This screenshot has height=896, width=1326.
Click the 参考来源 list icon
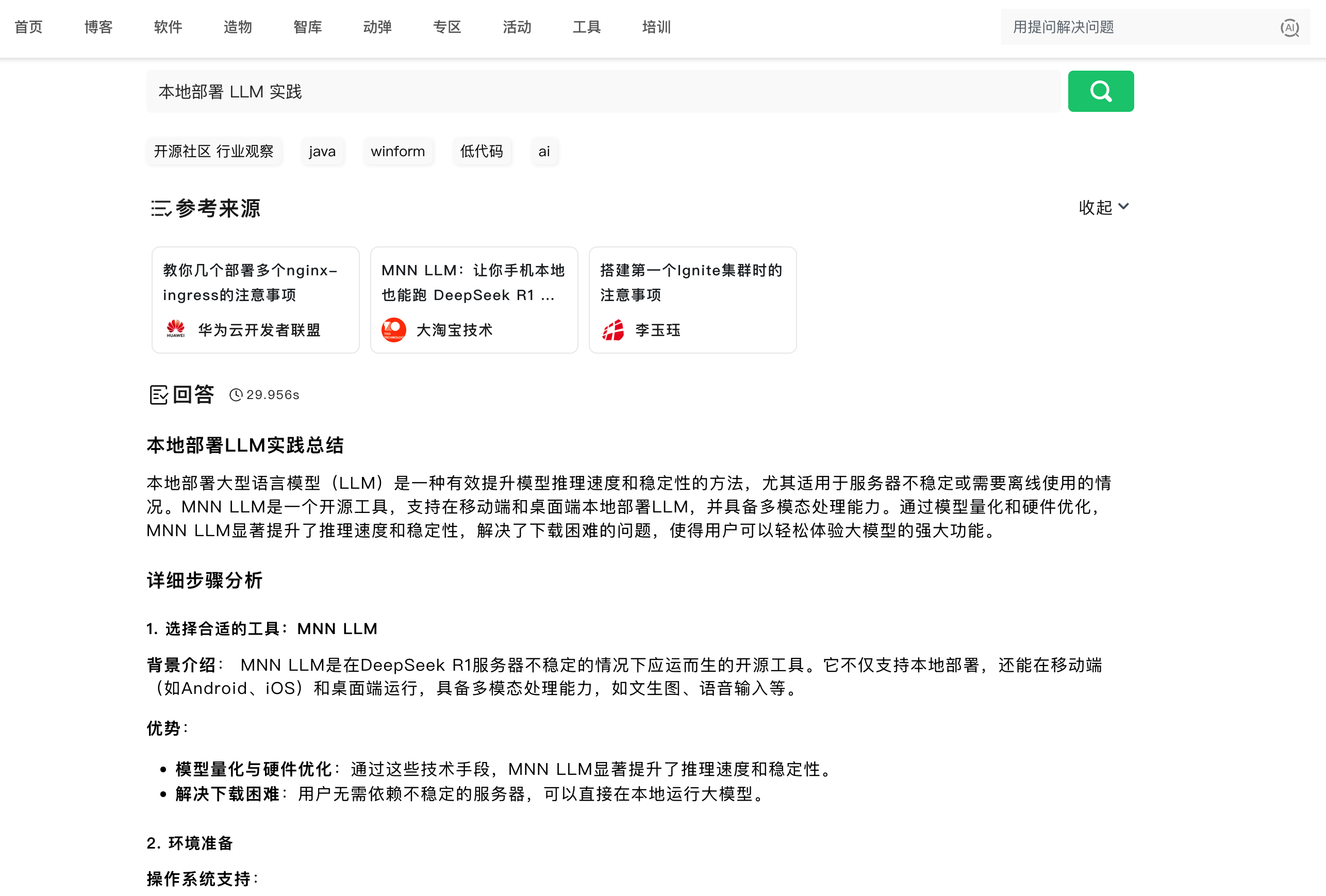[160, 208]
